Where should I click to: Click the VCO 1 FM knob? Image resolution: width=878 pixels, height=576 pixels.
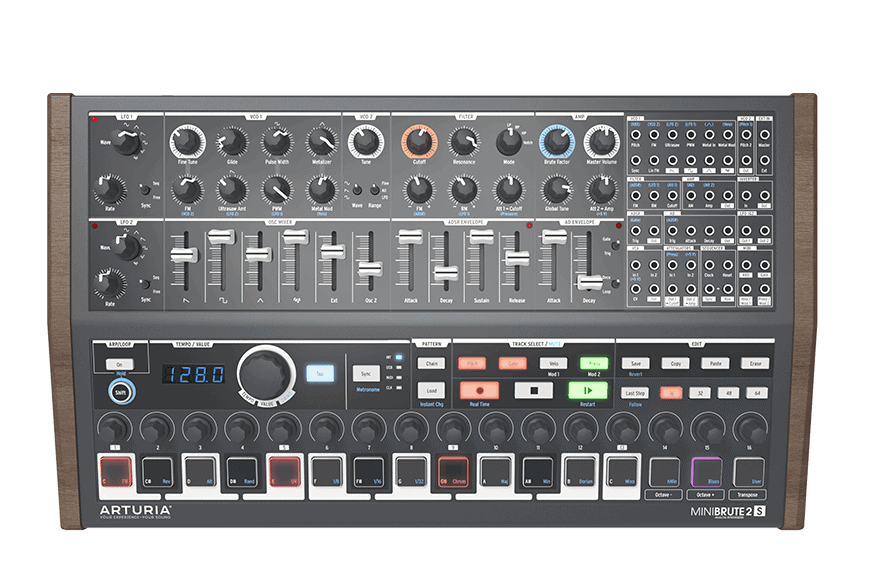pyautogui.click(x=187, y=190)
